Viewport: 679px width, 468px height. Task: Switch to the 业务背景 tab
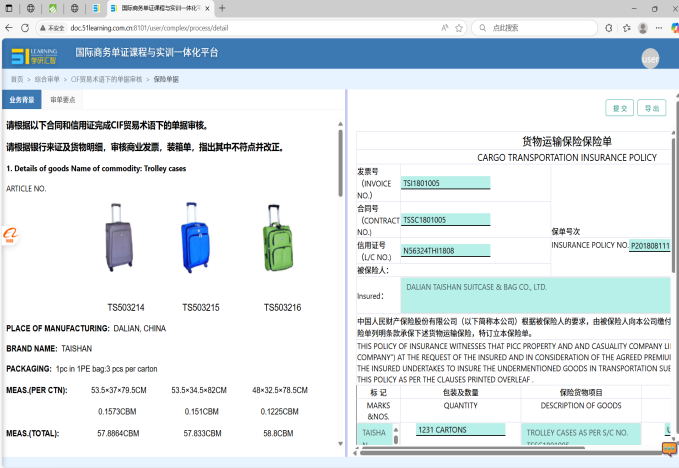pyautogui.click(x=21, y=100)
